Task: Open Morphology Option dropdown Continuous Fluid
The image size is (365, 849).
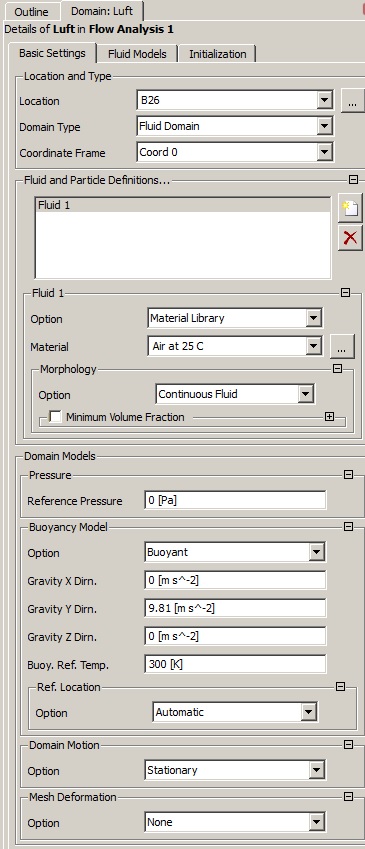Action: point(235,394)
